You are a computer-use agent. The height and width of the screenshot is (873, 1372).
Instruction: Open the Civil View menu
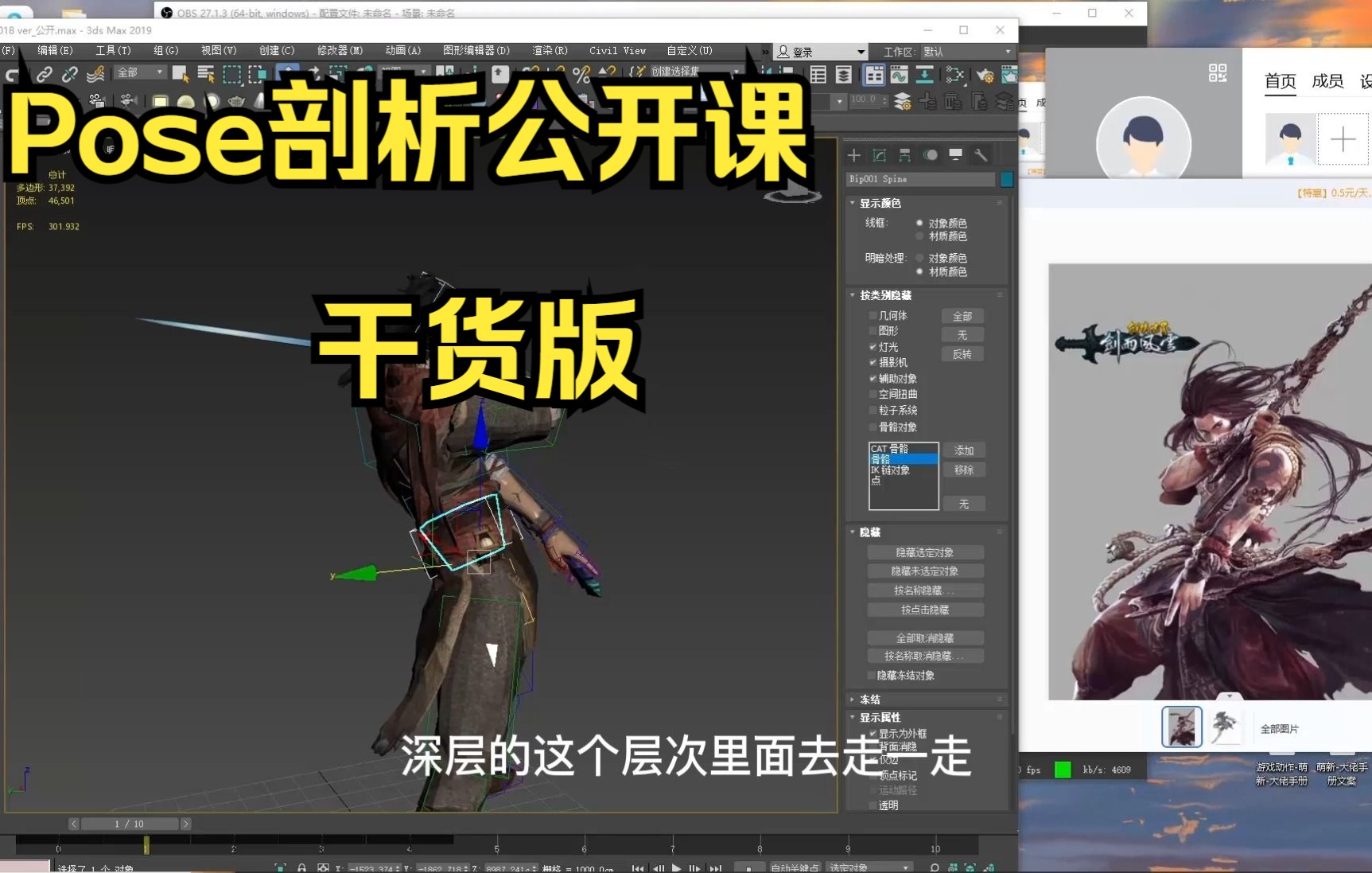pos(617,50)
